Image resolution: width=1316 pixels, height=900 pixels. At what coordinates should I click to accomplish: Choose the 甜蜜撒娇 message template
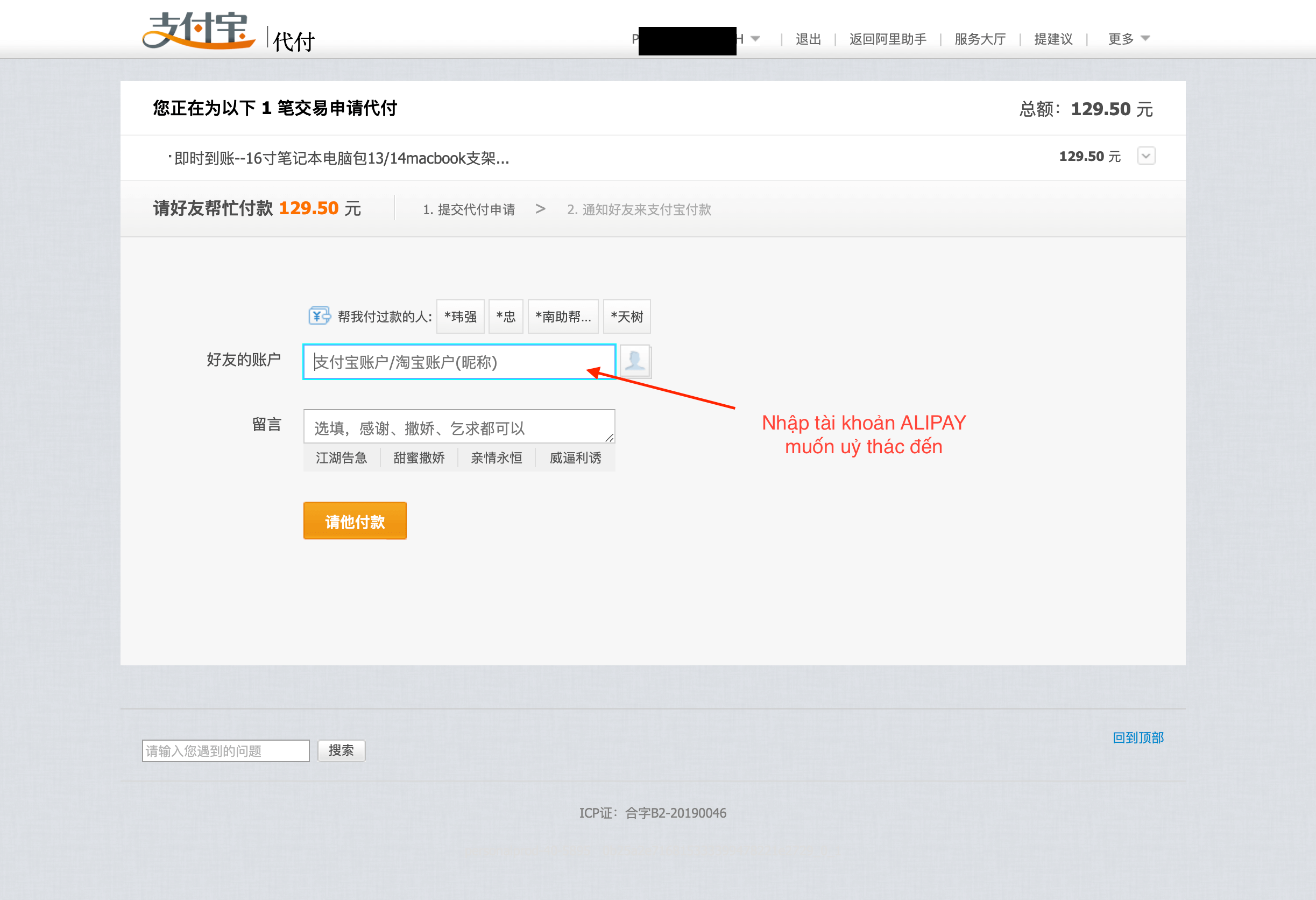(x=419, y=458)
